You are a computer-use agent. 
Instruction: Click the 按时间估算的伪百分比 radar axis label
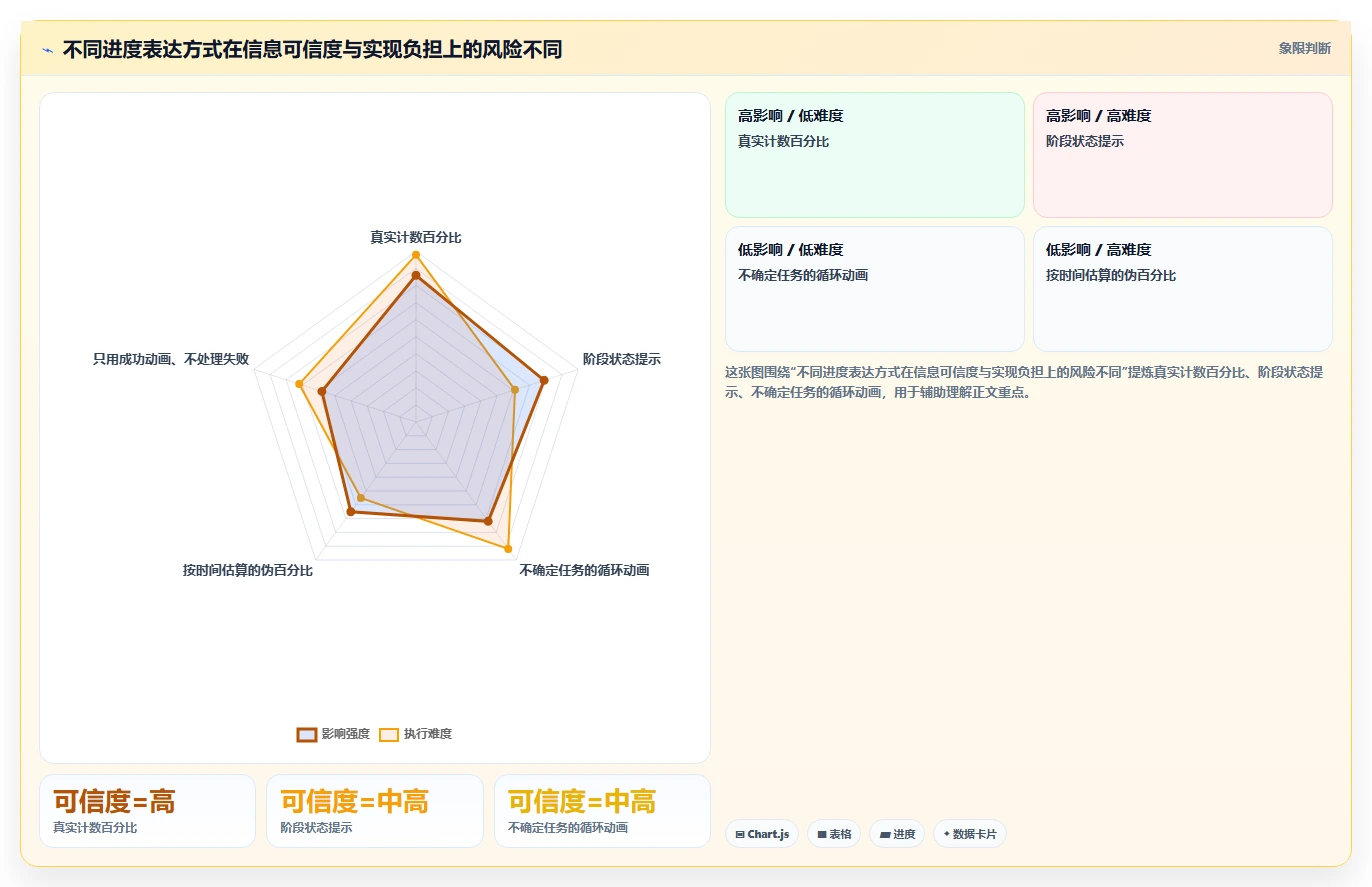point(248,570)
